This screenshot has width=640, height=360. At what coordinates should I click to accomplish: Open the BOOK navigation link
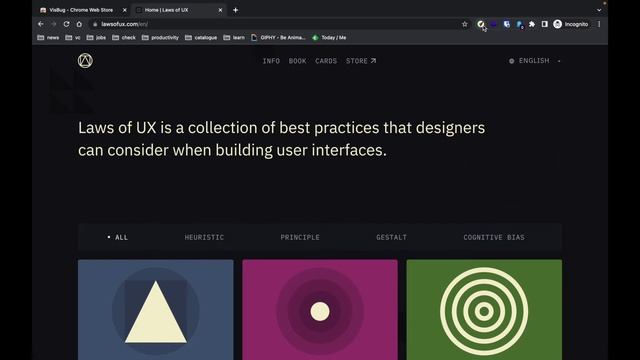tap(298, 61)
